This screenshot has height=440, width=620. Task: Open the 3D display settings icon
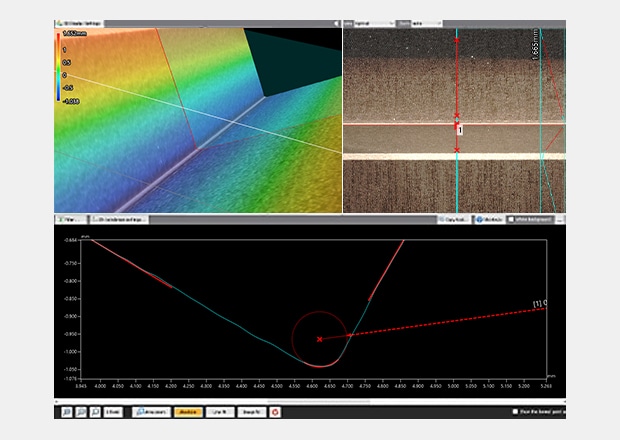pyautogui.click(x=60, y=22)
